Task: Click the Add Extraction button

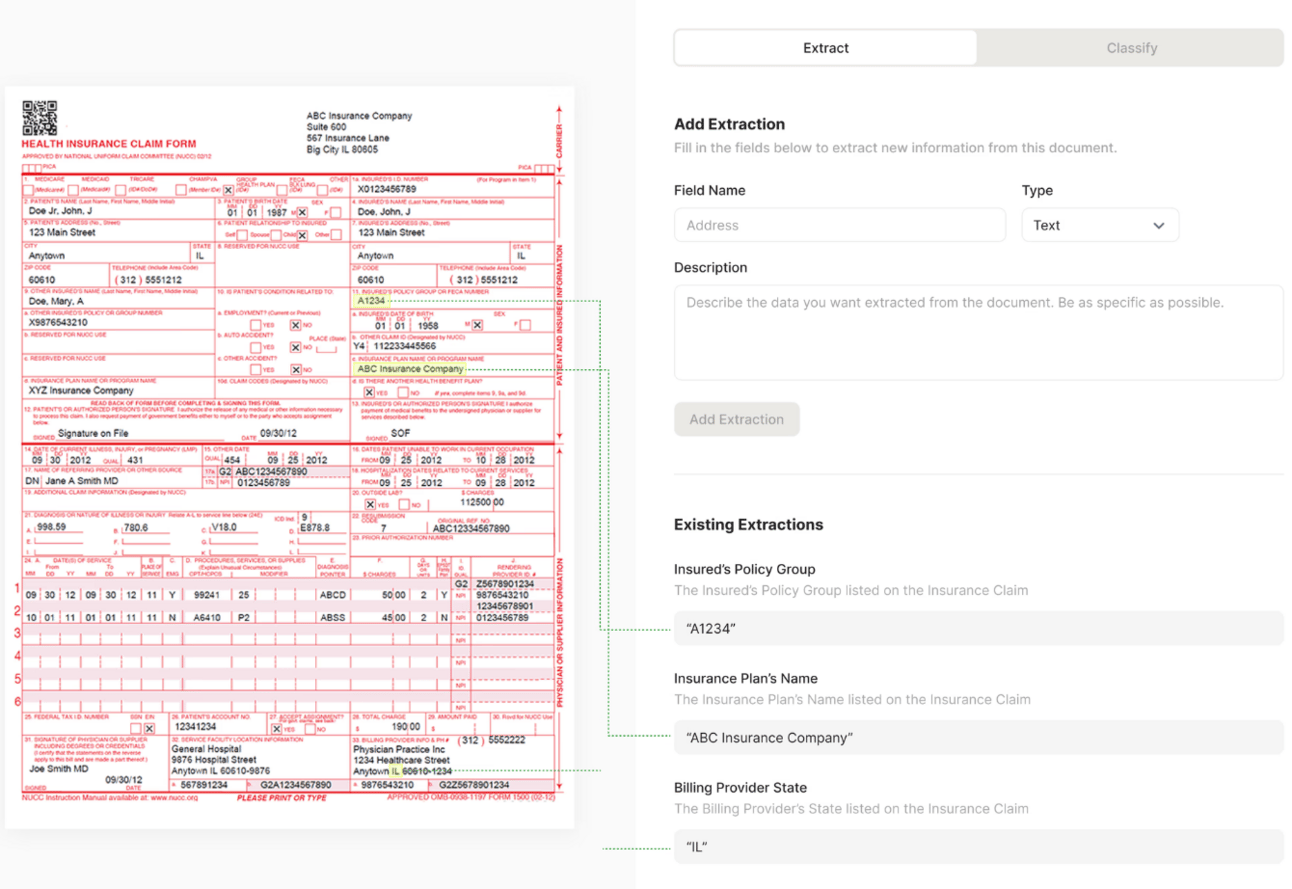Action: (x=736, y=419)
